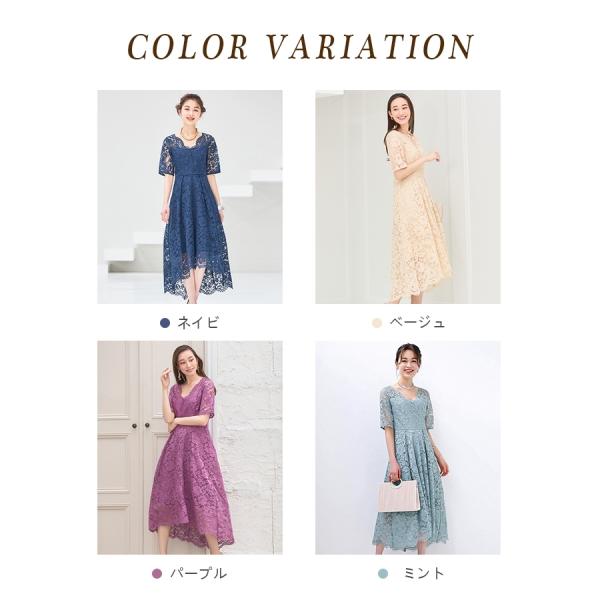Click the パープル color label

[198, 574]
